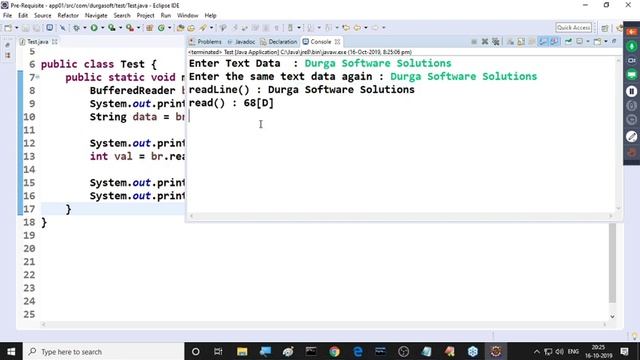Viewport: 640px width, 360px height.
Task: Click Display Selected Console icon
Action: click(x=580, y=42)
